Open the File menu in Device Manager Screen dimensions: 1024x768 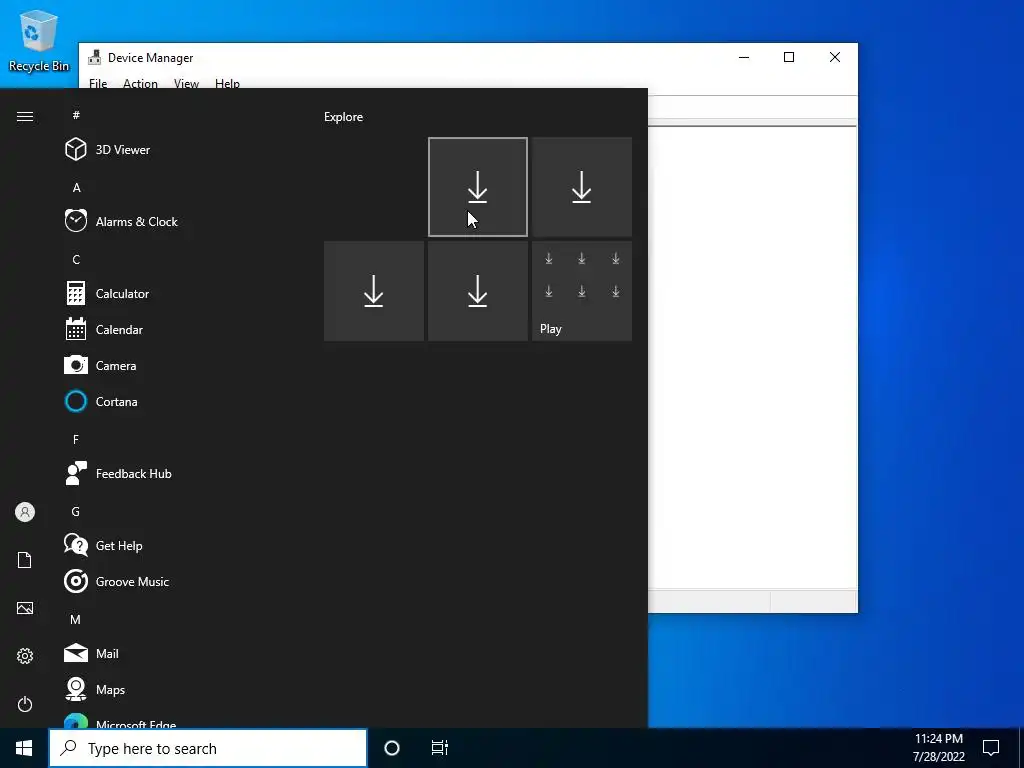click(x=98, y=83)
